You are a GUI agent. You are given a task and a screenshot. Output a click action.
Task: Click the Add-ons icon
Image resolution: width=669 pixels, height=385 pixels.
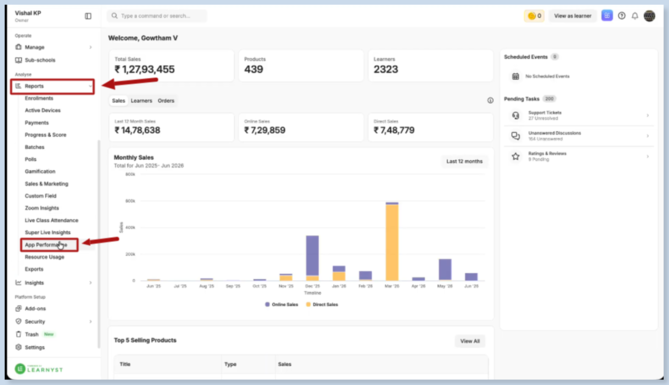tap(18, 309)
